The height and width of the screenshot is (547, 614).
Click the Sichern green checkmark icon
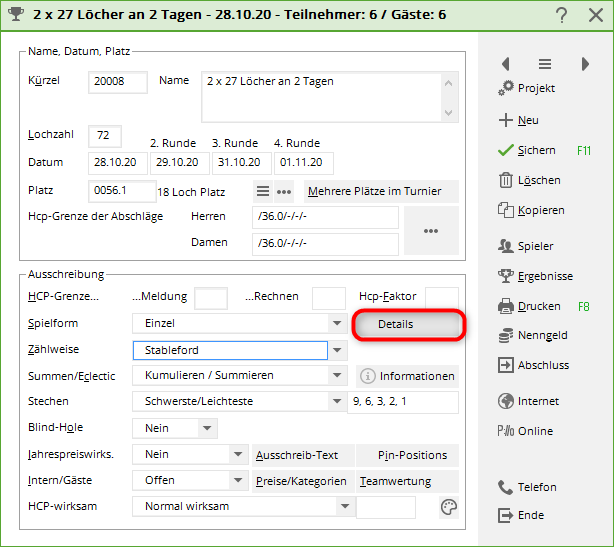[x=506, y=150]
